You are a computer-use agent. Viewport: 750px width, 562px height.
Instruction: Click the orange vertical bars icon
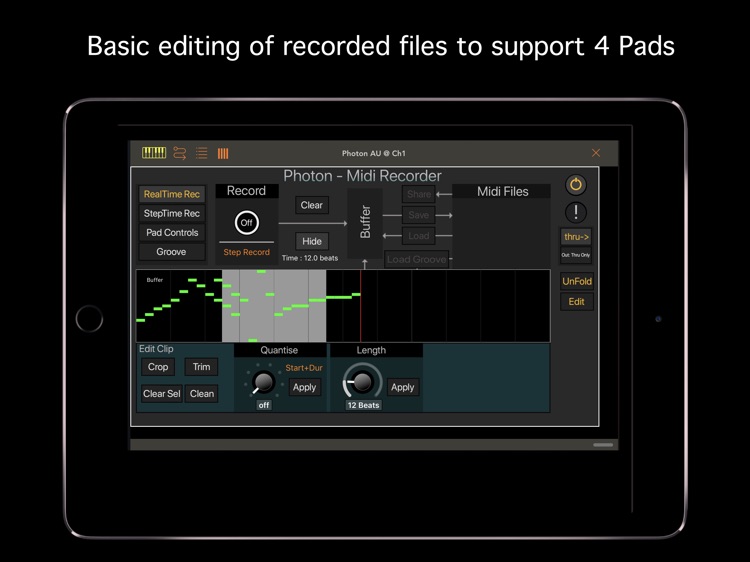[x=223, y=153]
